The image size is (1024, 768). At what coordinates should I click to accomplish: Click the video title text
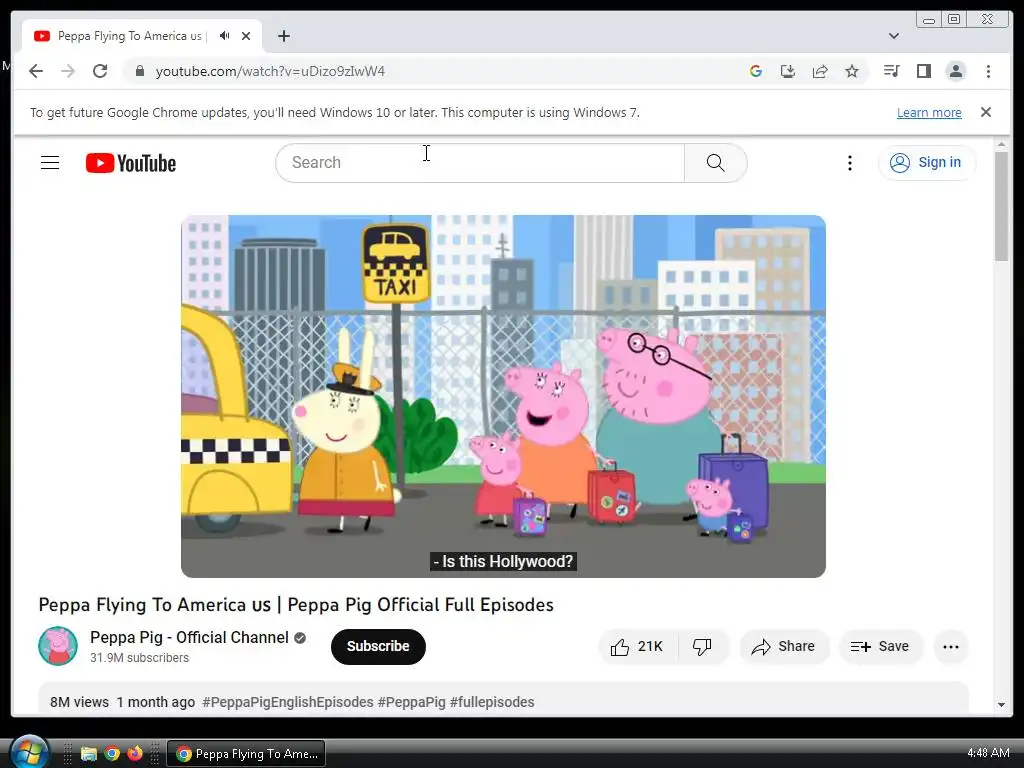coord(296,605)
